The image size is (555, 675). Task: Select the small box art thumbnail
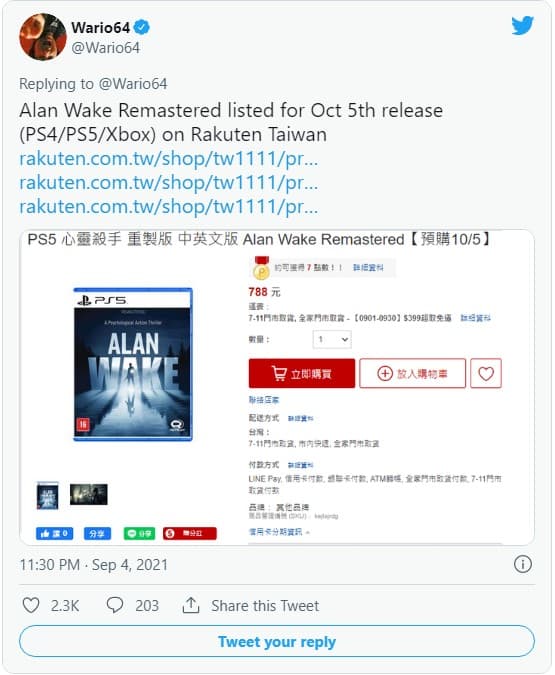[x=48, y=495]
